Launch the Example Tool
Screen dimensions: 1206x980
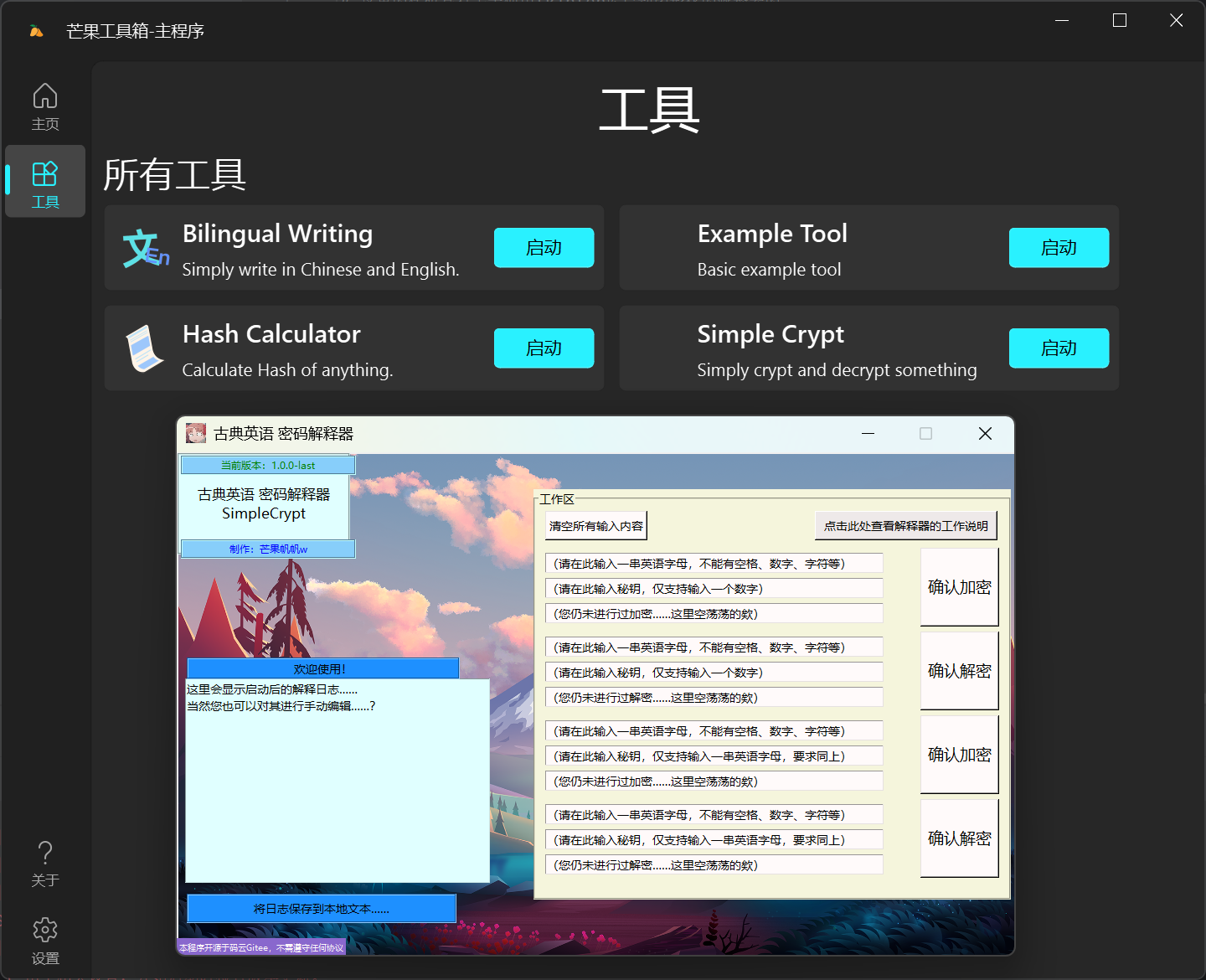(x=1059, y=248)
